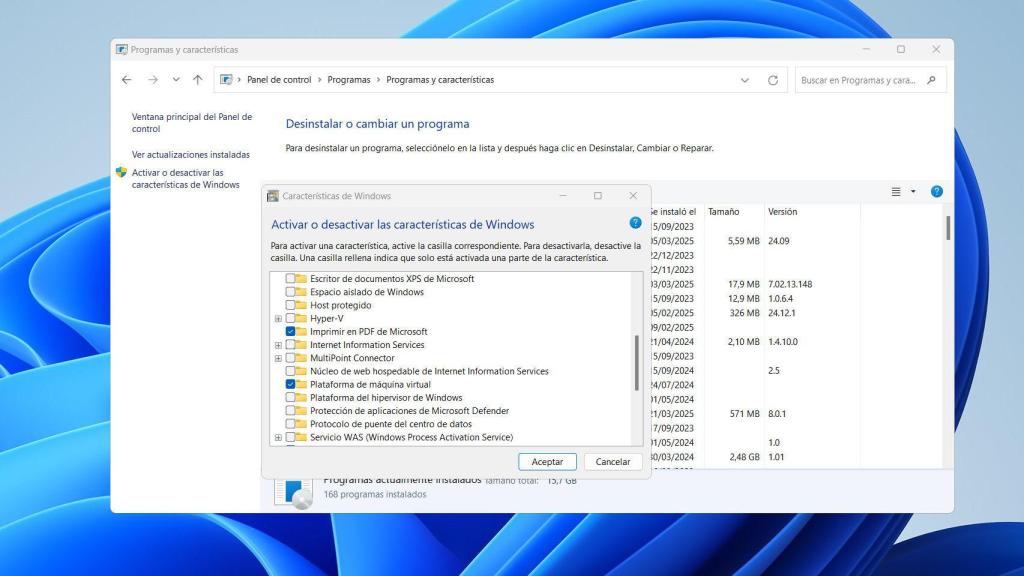The width and height of the screenshot is (1024, 576).
Task: Click the Control Panel icon in address bar
Action: (226, 80)
